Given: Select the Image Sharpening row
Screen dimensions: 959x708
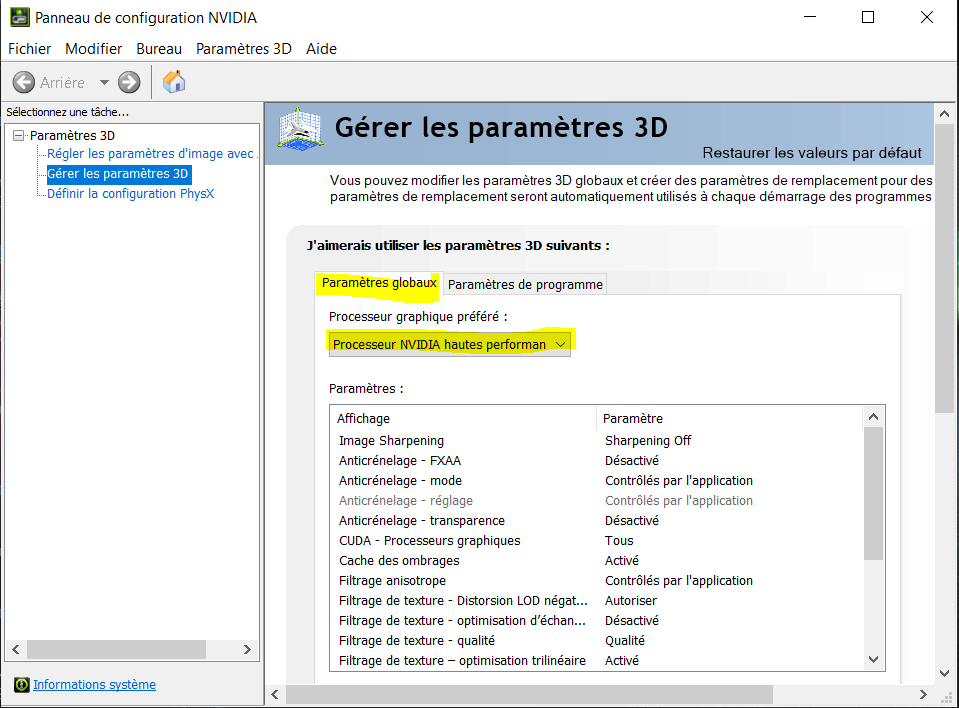Looking at the screenshot, I should tap(598, 441).
